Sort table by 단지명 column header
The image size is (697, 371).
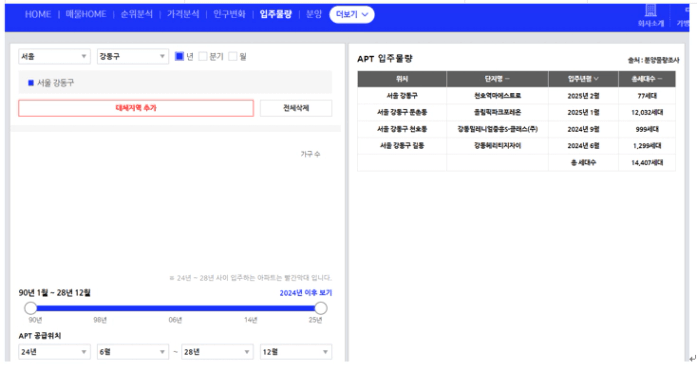pyautogui.click(x=497, y=79)
